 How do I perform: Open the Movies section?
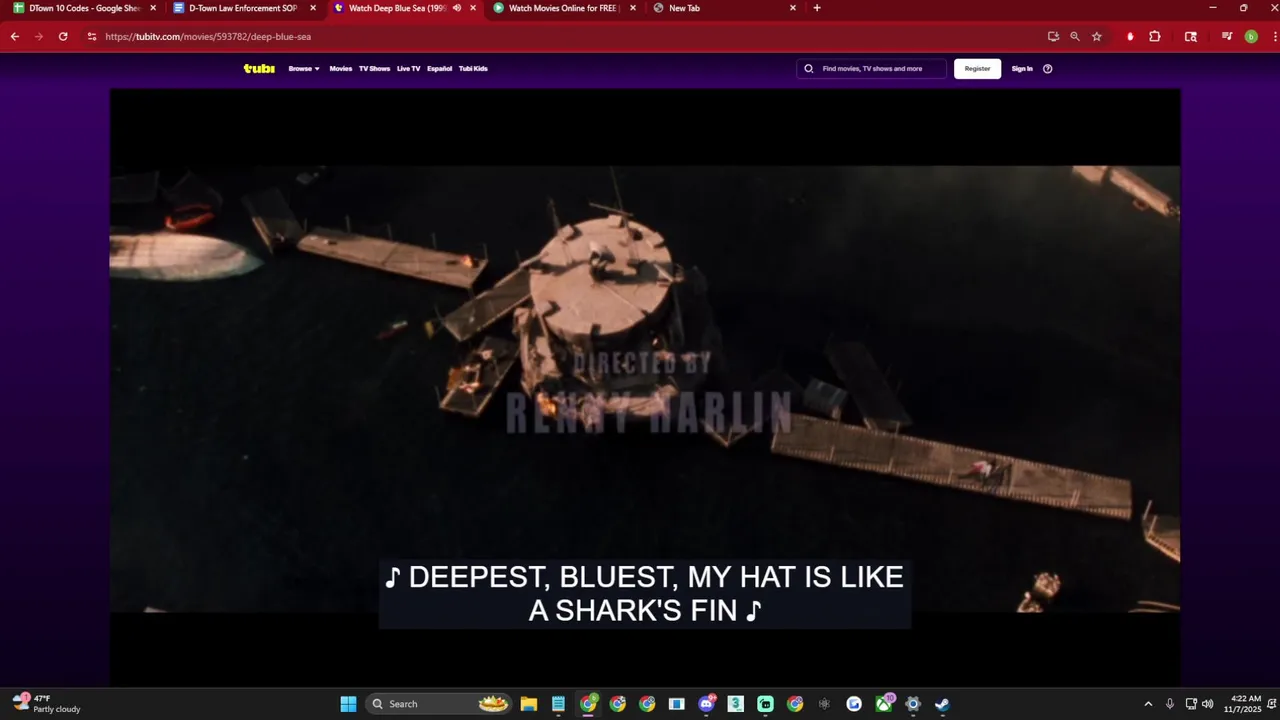[341, 69]
